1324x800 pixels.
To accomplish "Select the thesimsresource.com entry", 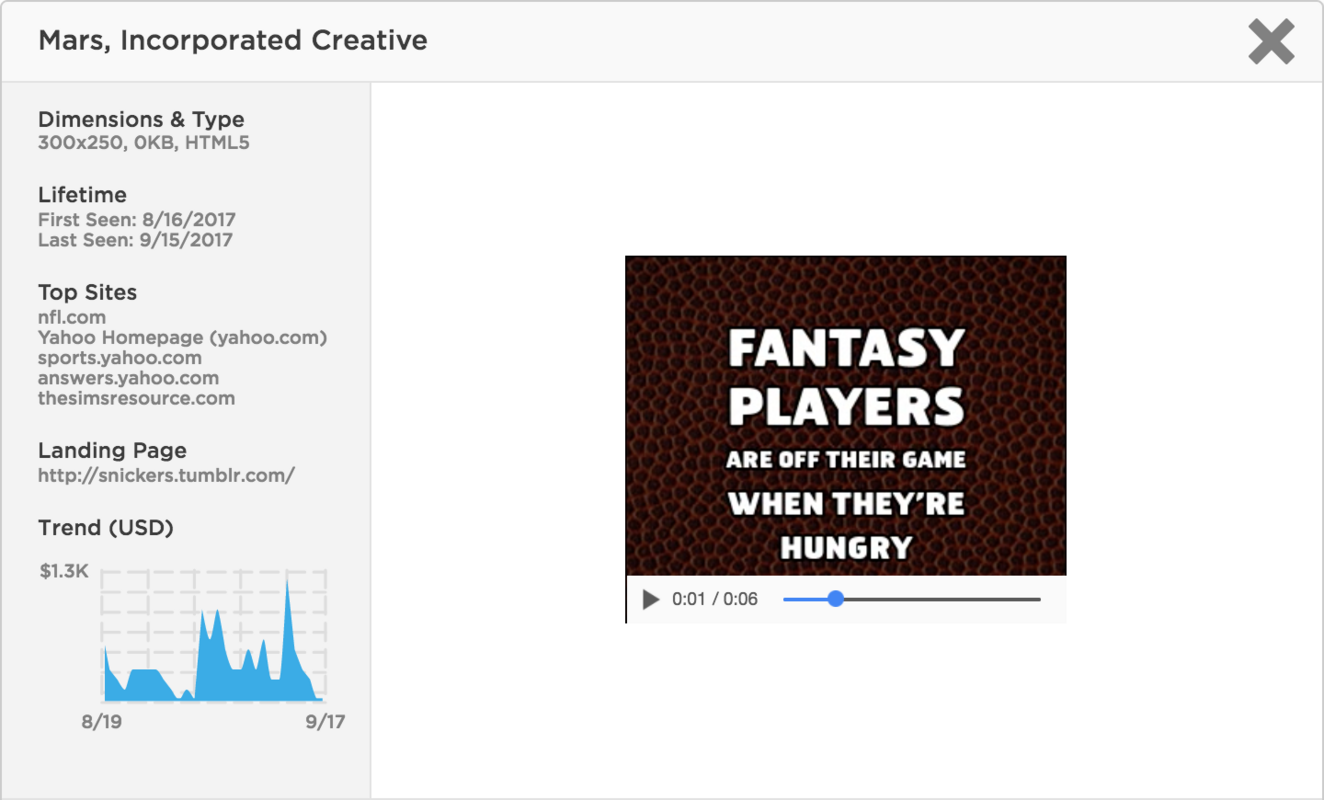I will [135, 397].
